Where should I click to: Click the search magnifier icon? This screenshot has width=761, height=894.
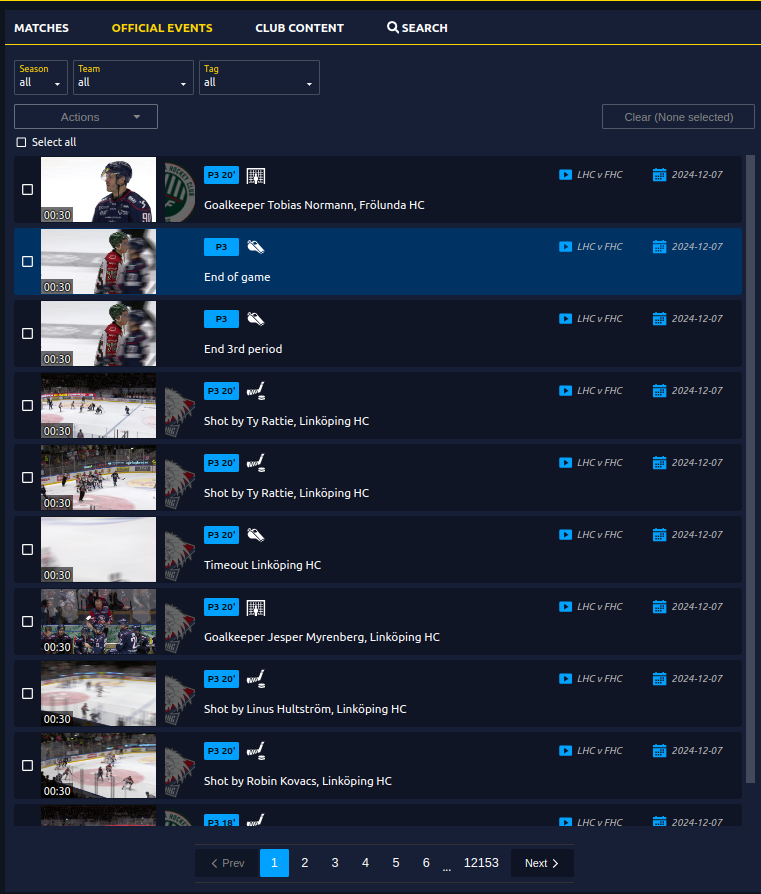[x=393, y=27]
